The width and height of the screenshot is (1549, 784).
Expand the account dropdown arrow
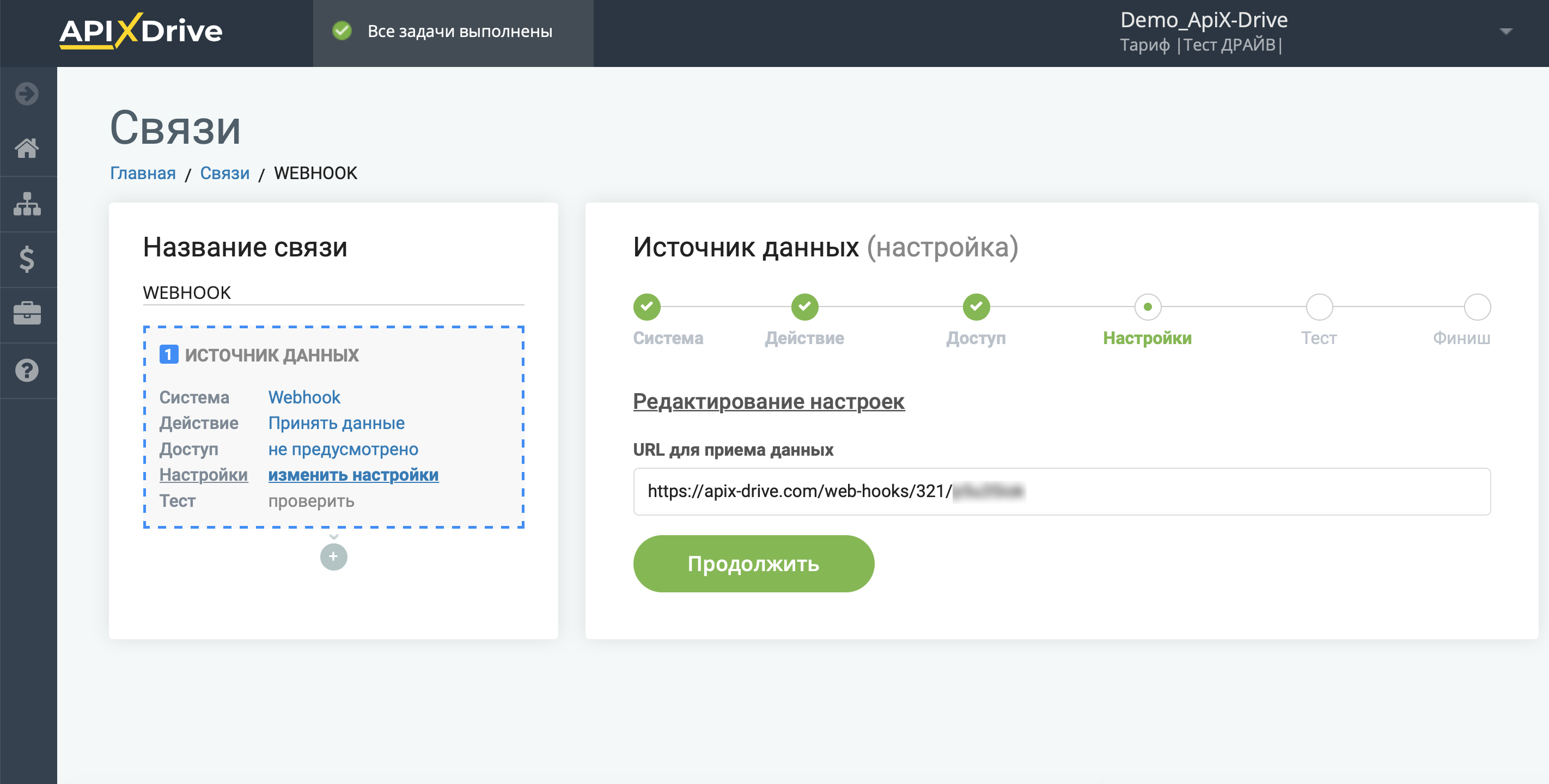pos(1506,31)
